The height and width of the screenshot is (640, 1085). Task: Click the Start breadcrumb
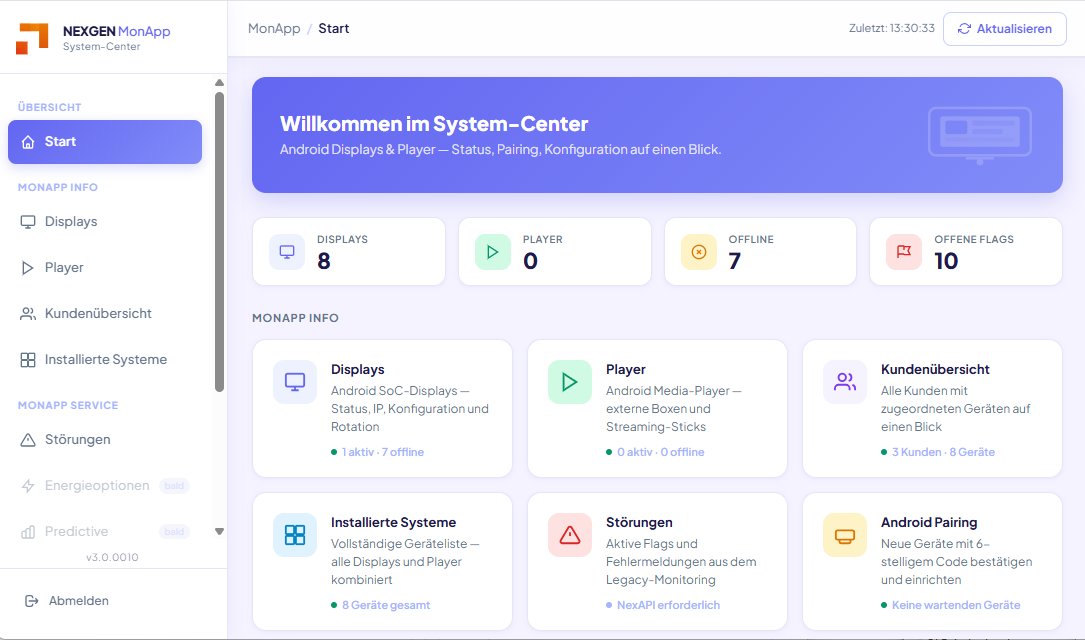click(334, 28)
